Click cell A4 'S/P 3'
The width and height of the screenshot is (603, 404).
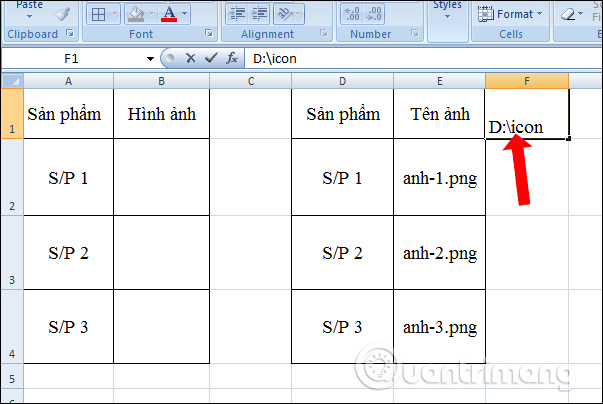pos(68,327)
